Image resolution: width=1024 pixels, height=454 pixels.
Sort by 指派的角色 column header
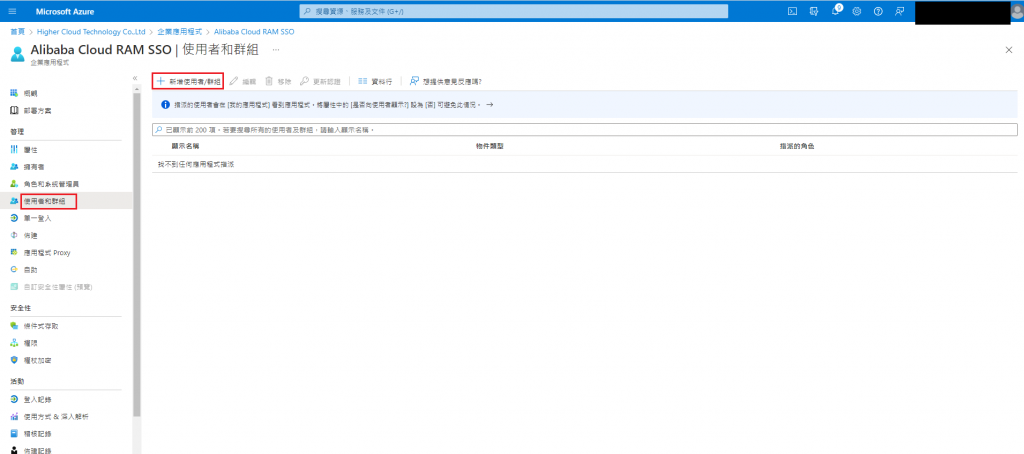click(797, 146)
